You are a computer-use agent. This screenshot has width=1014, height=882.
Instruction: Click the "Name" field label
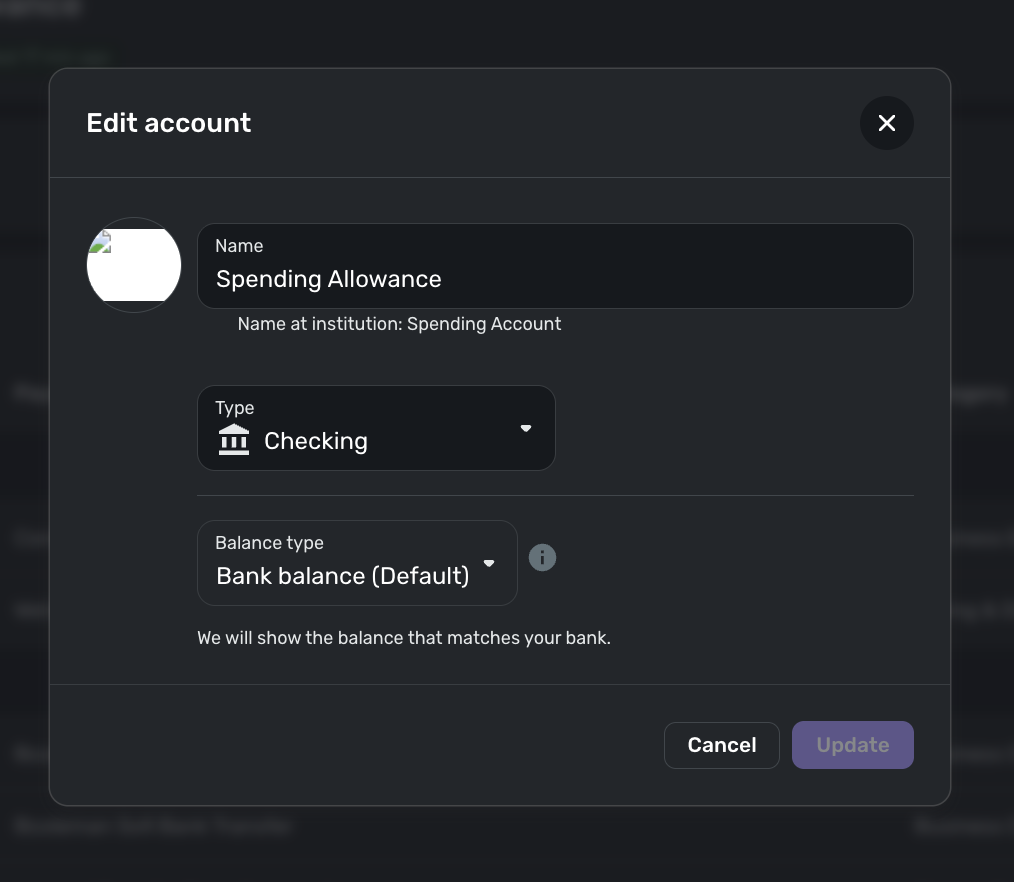(239, 246)
